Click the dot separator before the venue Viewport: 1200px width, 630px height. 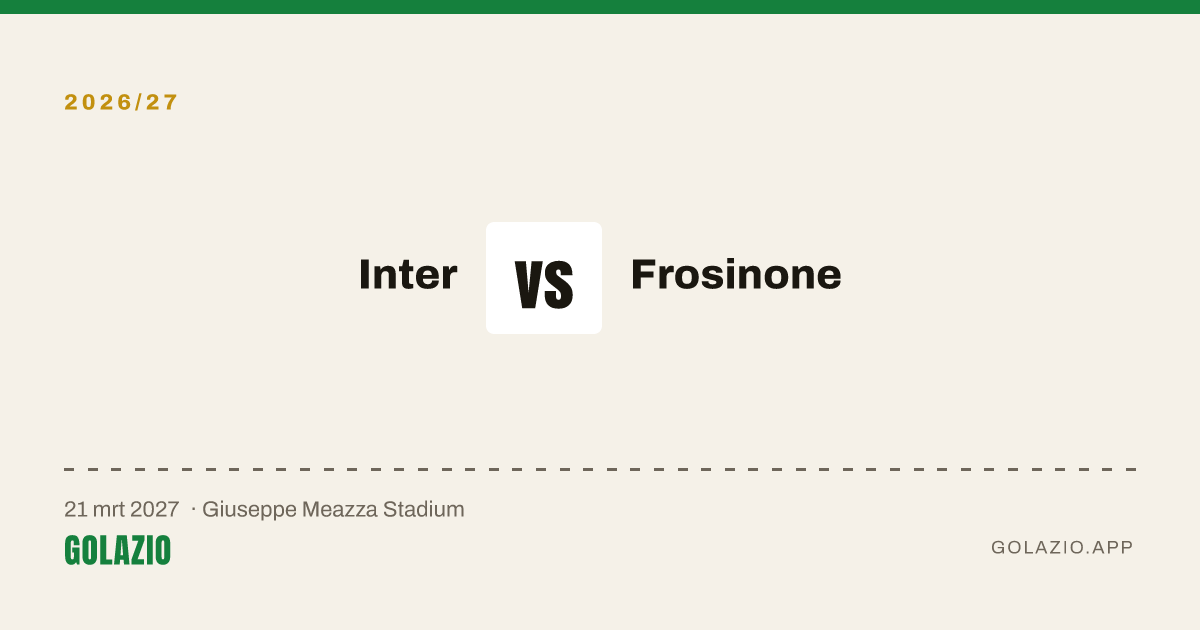coord(193,509)
